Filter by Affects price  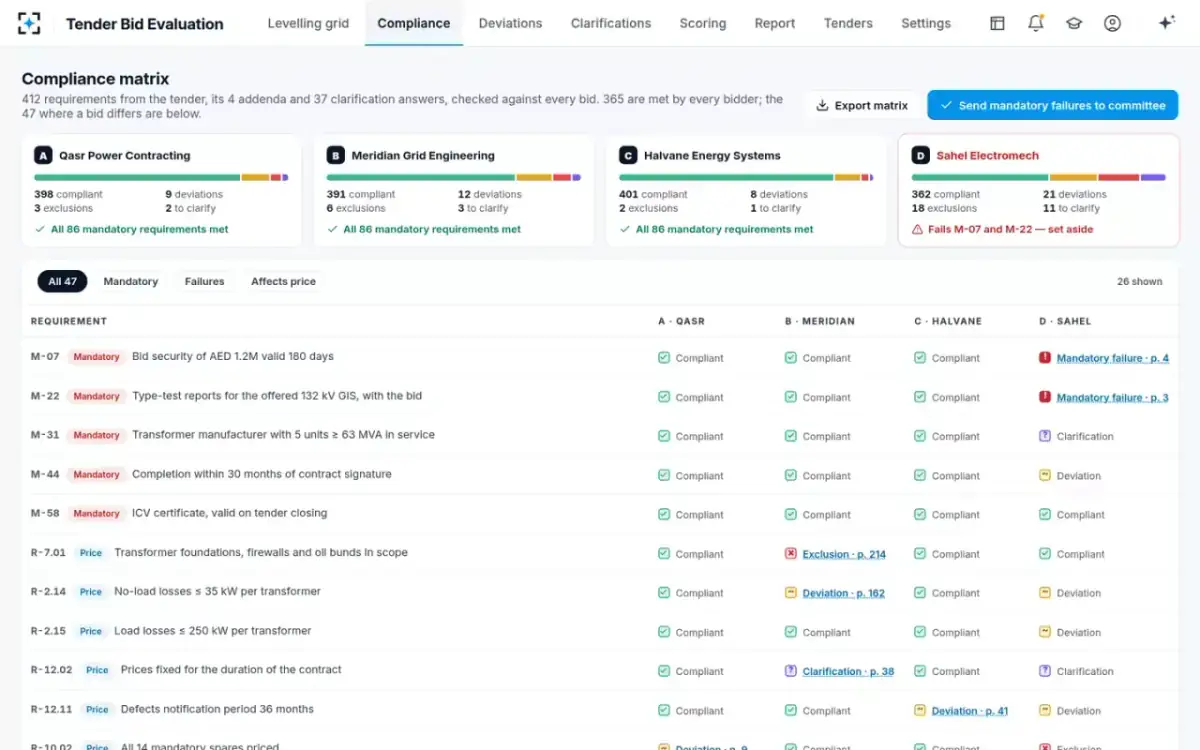point(283,281)
